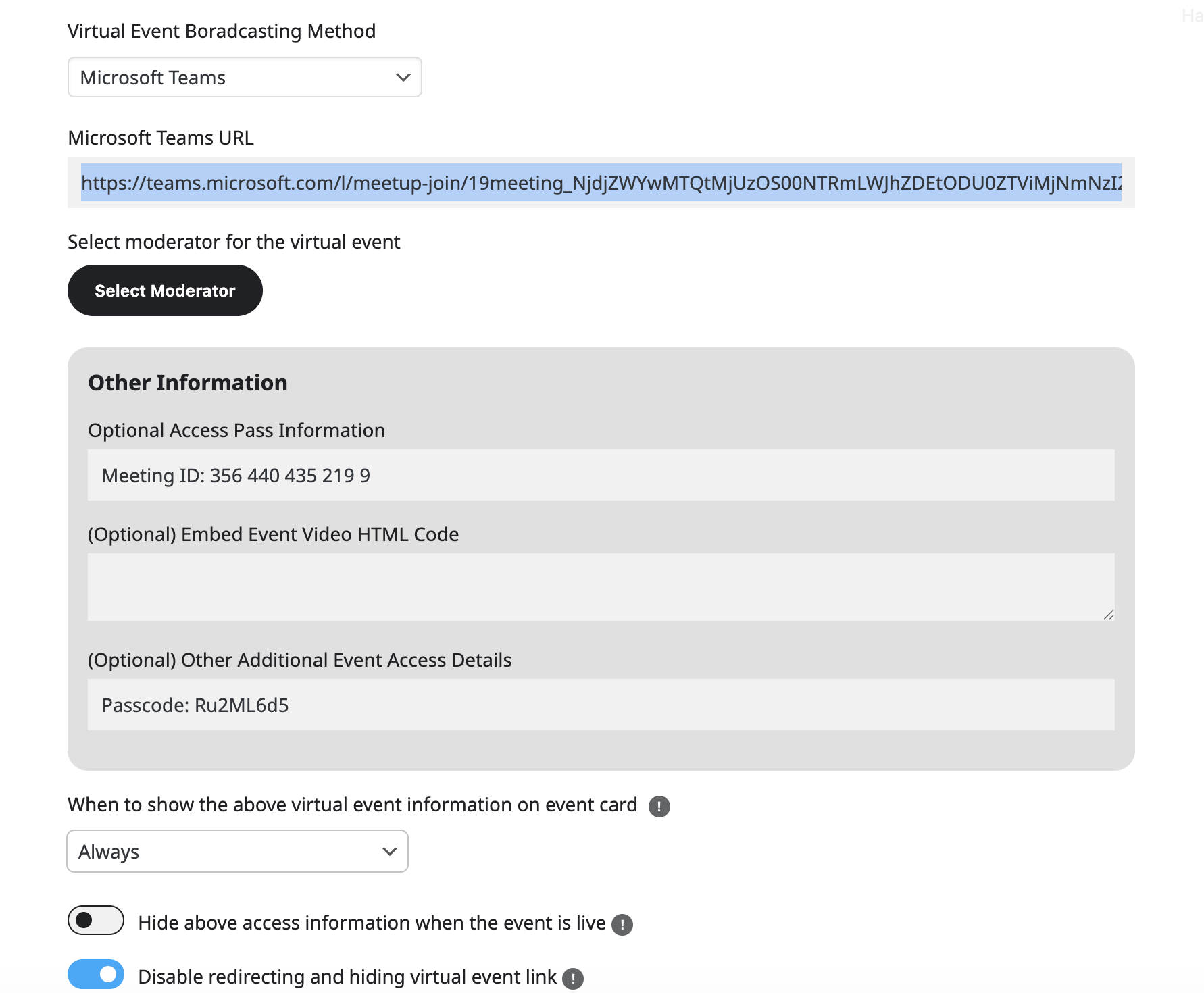Open the Always visibility dropdown

pos(237,851)
